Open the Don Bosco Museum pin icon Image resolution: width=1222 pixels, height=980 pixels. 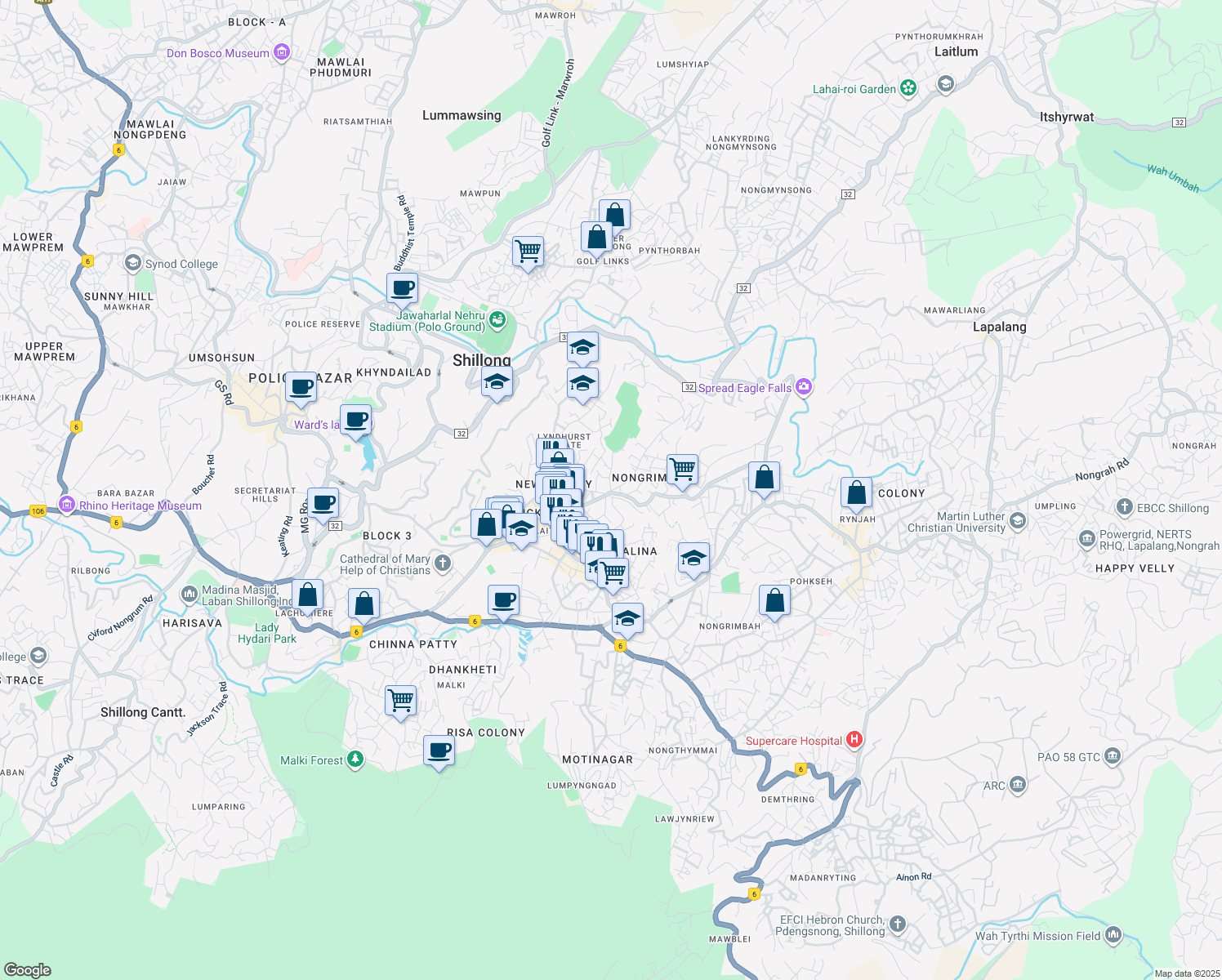[282, 53]
